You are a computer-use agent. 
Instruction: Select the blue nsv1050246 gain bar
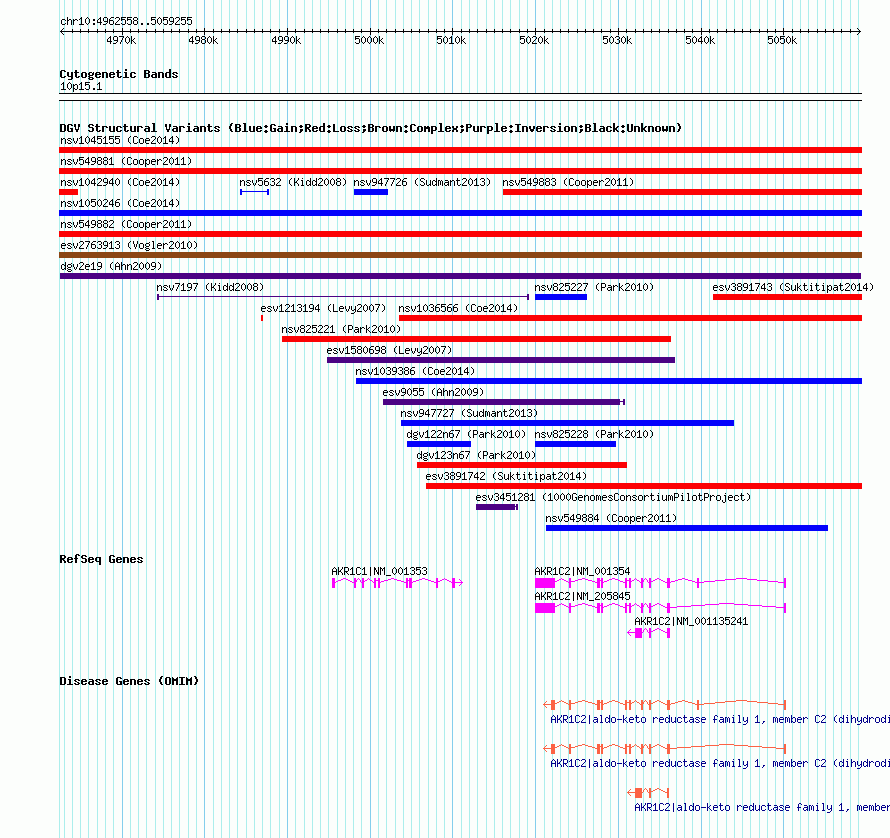click(x=460, y=213)
